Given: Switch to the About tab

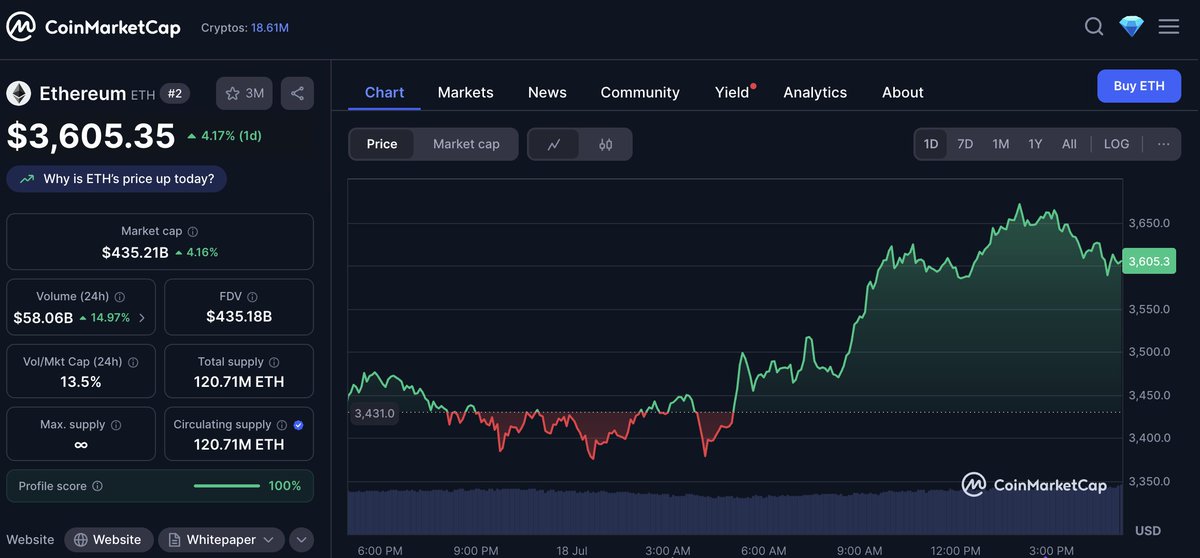Looking at the screenshot, I should tap(902, 92).
